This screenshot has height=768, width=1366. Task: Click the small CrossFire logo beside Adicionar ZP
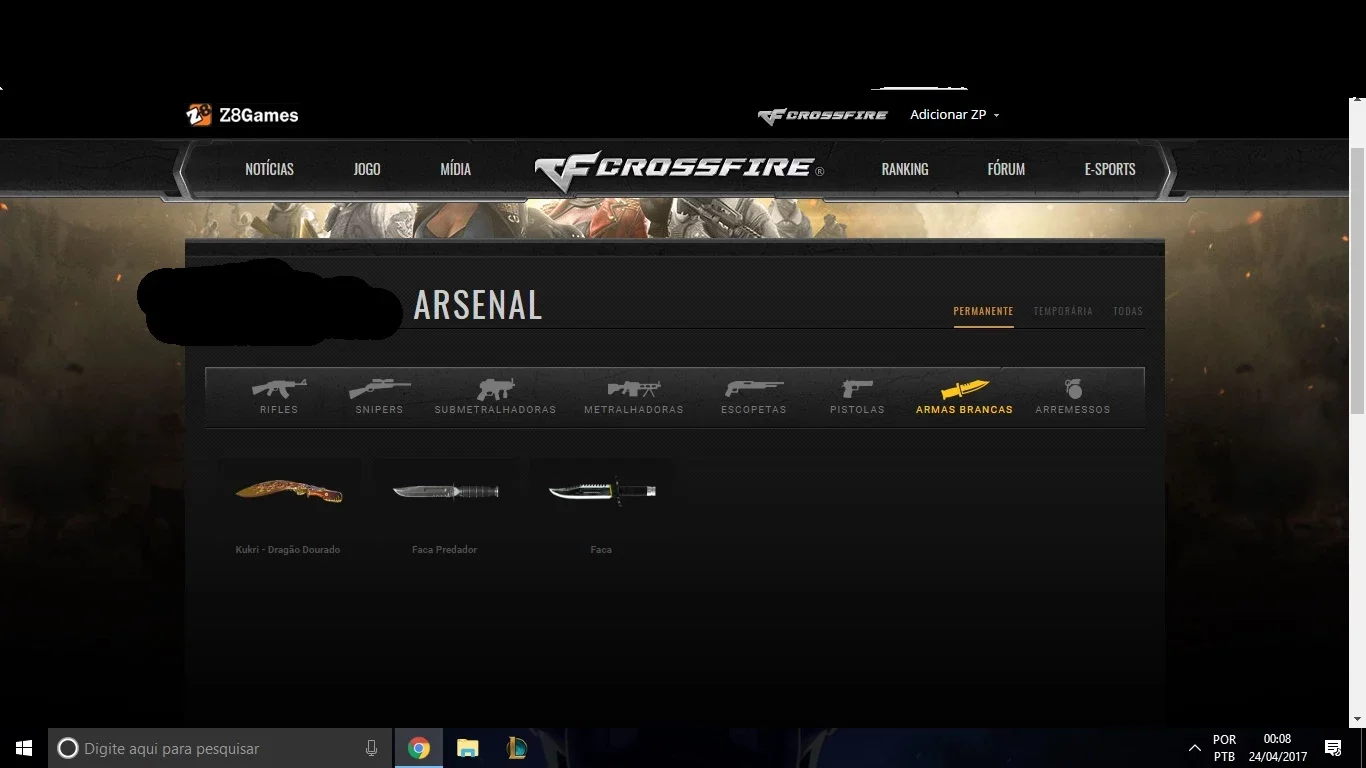(x=822, y=116)
